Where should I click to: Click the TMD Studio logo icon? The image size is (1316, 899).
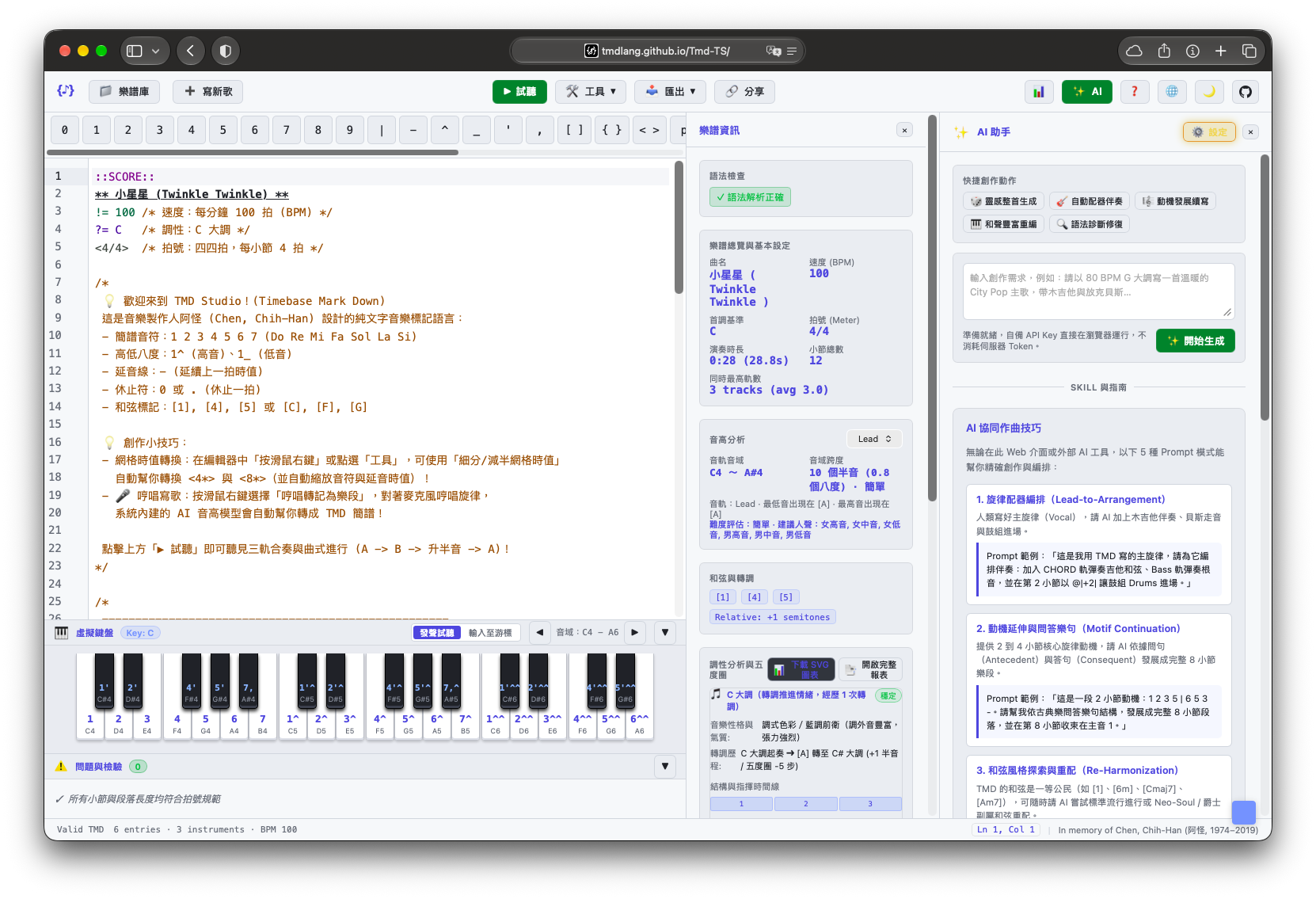pos(66,91)
